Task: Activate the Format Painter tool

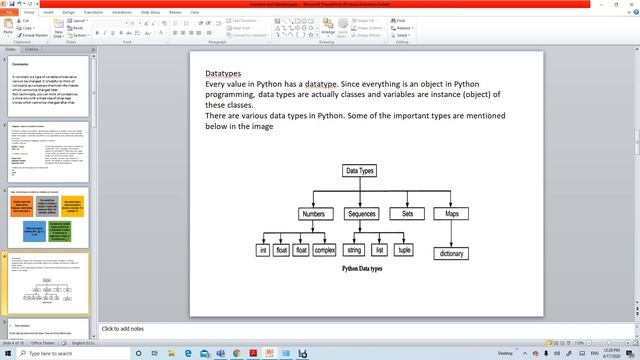Action: (33, 35)
